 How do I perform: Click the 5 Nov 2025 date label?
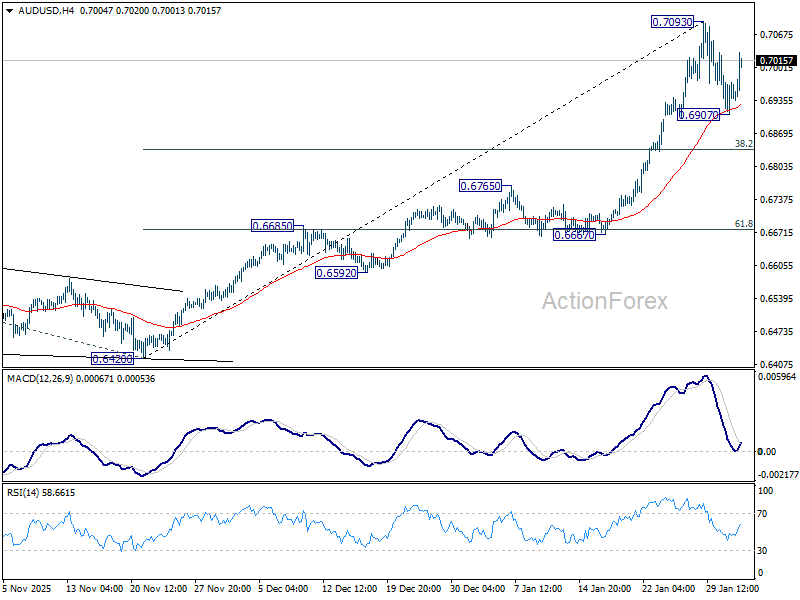(27, 588)
